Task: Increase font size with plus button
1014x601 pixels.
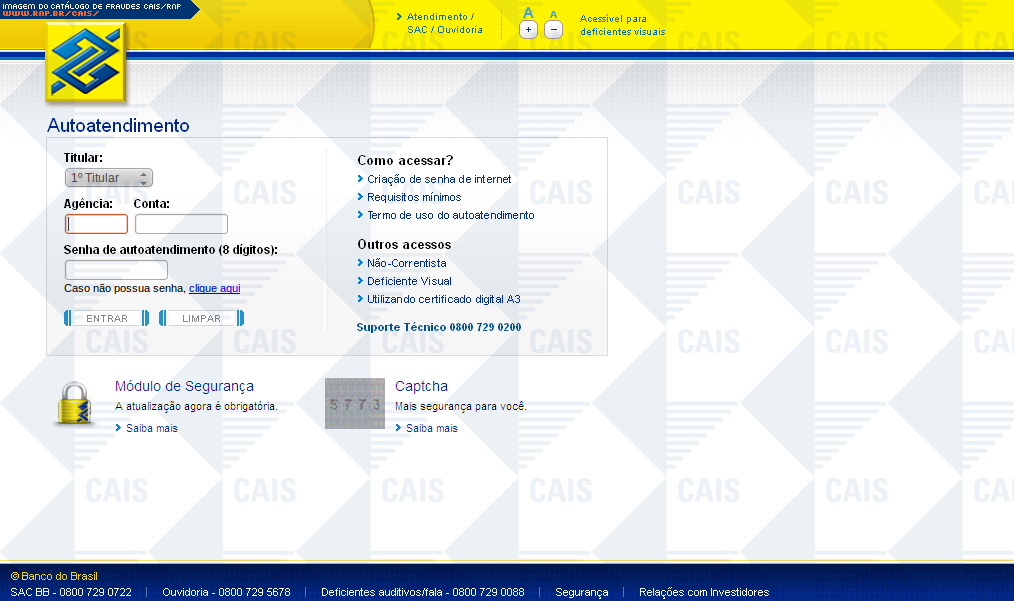Action: [529, 30]
